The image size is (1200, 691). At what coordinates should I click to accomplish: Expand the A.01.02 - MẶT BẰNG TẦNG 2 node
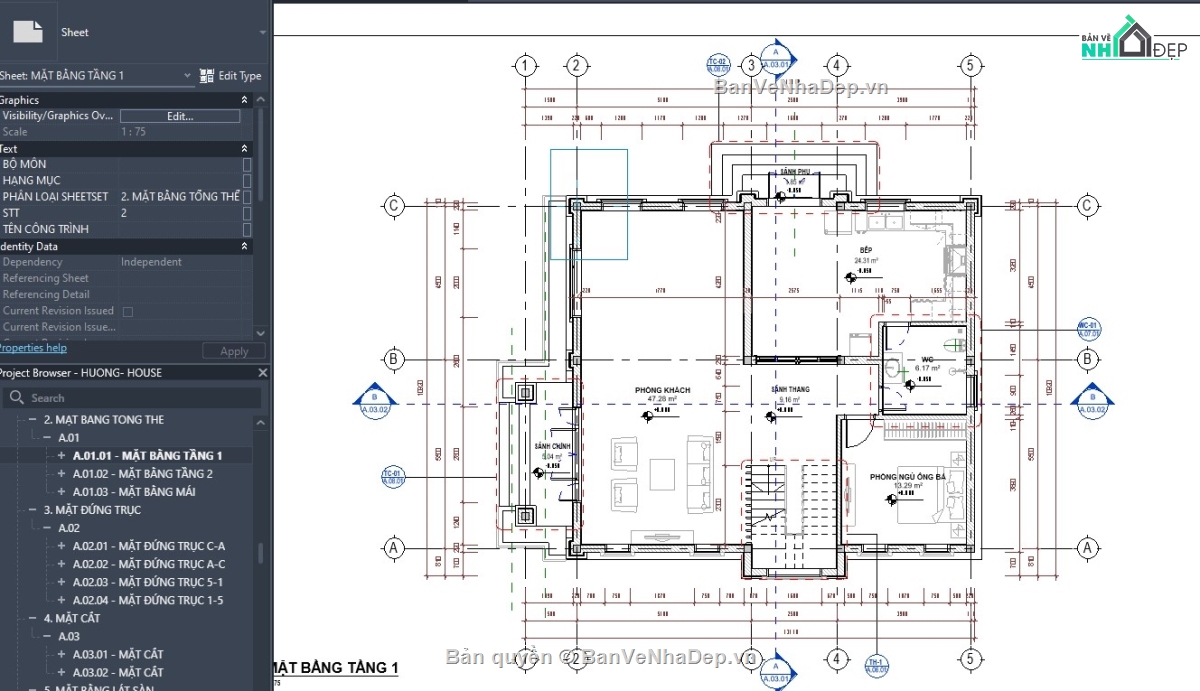click(x=62, y=474)
